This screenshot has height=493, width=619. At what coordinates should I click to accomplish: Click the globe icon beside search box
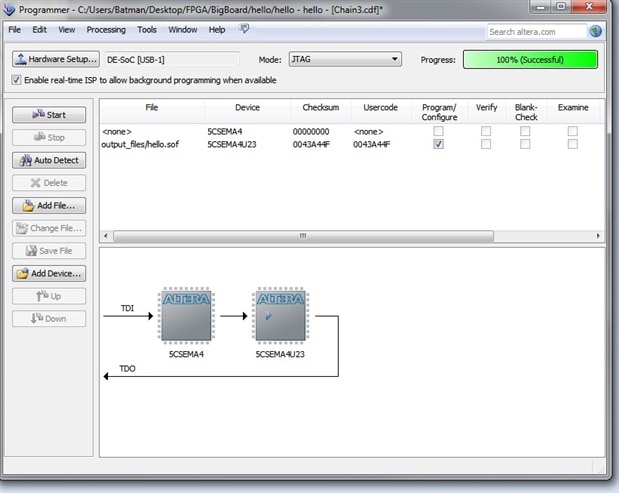596,31
